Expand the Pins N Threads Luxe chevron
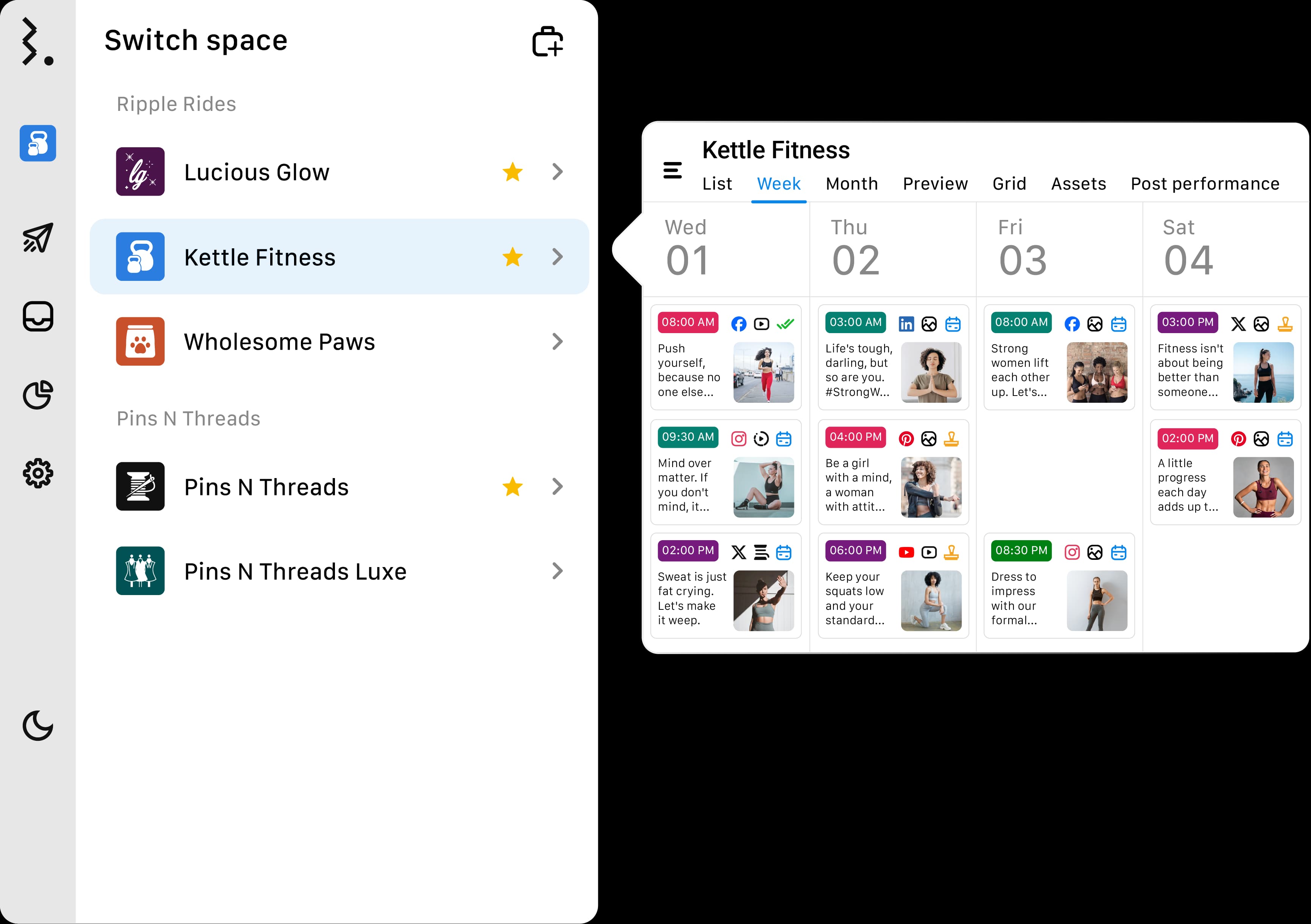1311x924 pixels. pyautogui.click(x=557, y=571)
